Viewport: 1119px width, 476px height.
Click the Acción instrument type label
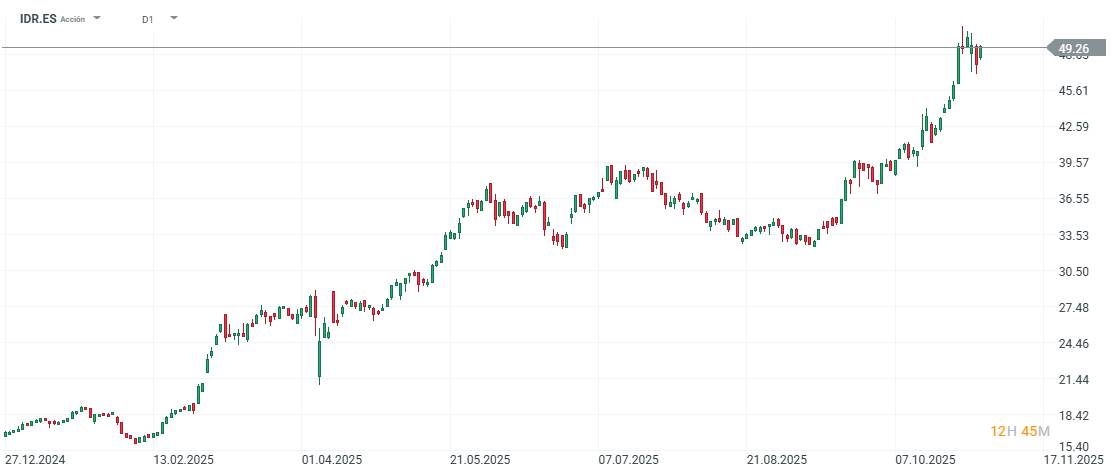point(73,19)
